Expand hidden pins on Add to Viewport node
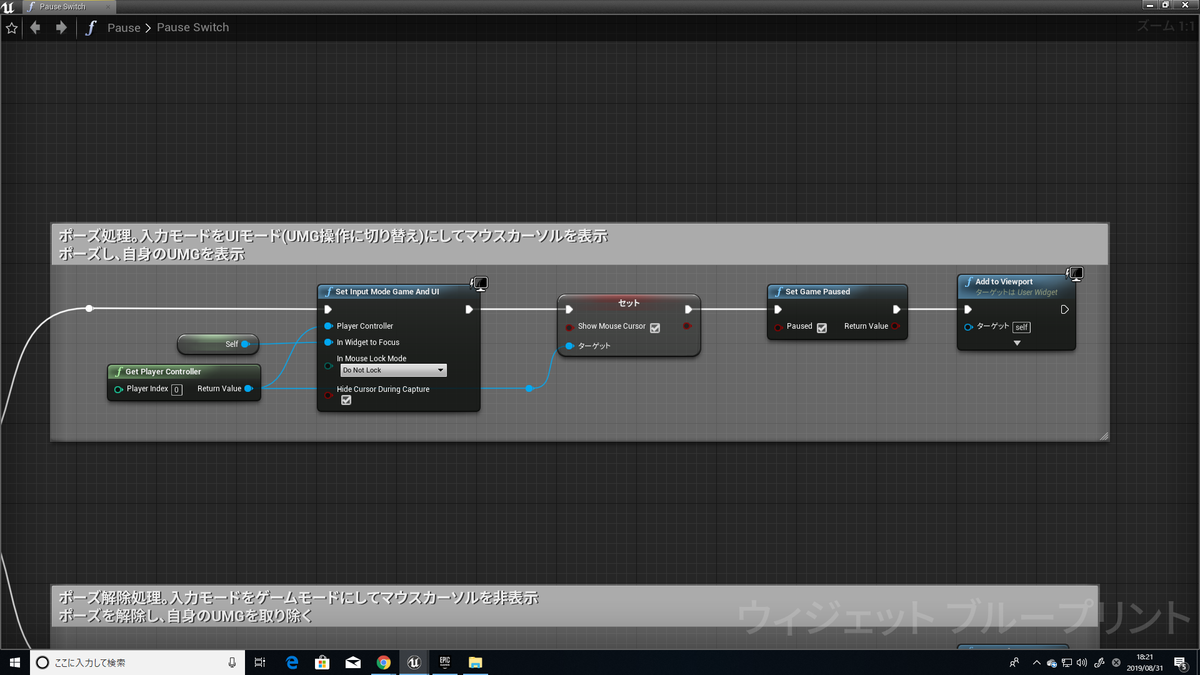 click(x=1017, y=343)
